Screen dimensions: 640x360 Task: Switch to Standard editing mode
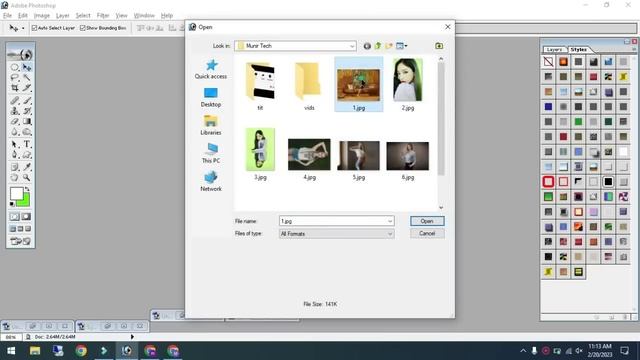coord(15,217)
